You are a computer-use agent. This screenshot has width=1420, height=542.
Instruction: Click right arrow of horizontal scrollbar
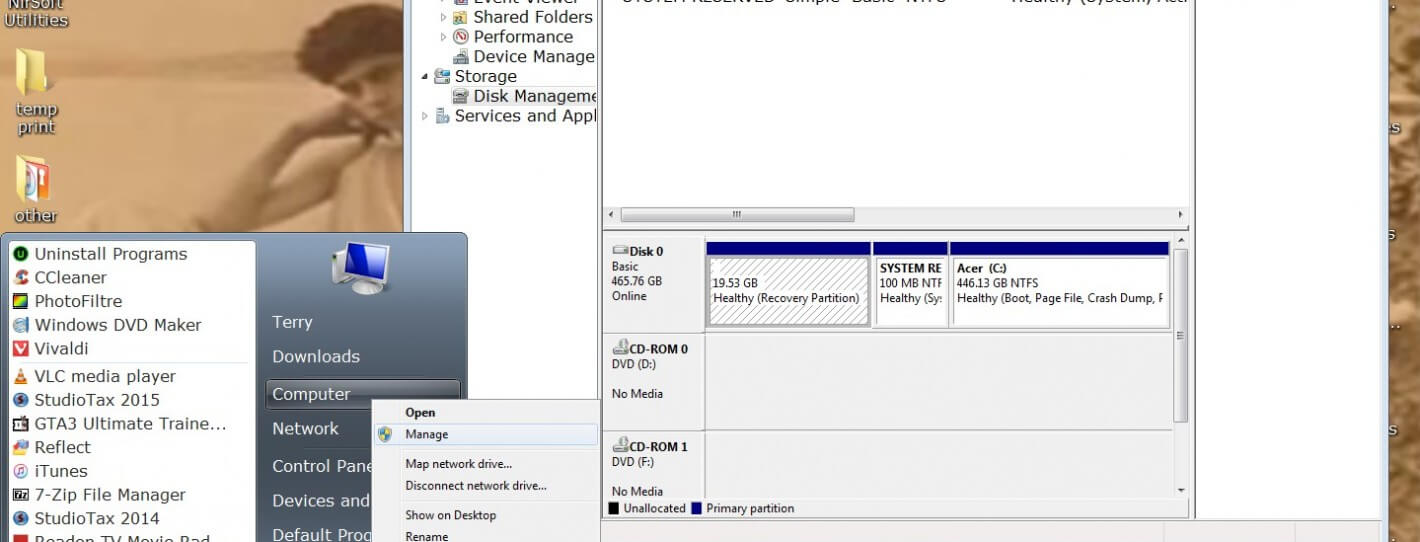pos(1180,215)
